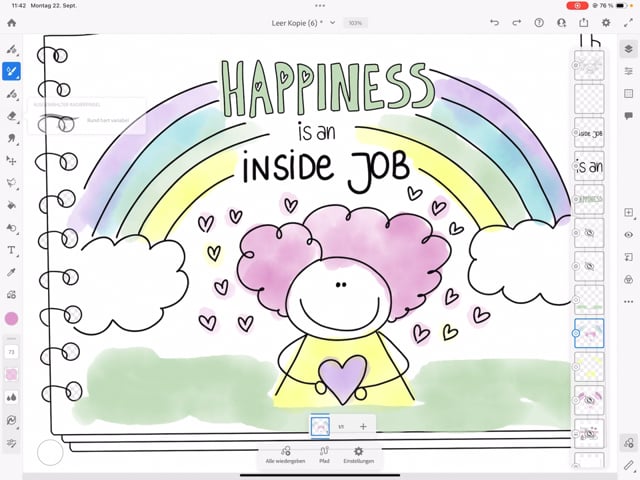Select the pixel brush tool
This screenshot has width=640, height=480.
click(x=11, y=49)
